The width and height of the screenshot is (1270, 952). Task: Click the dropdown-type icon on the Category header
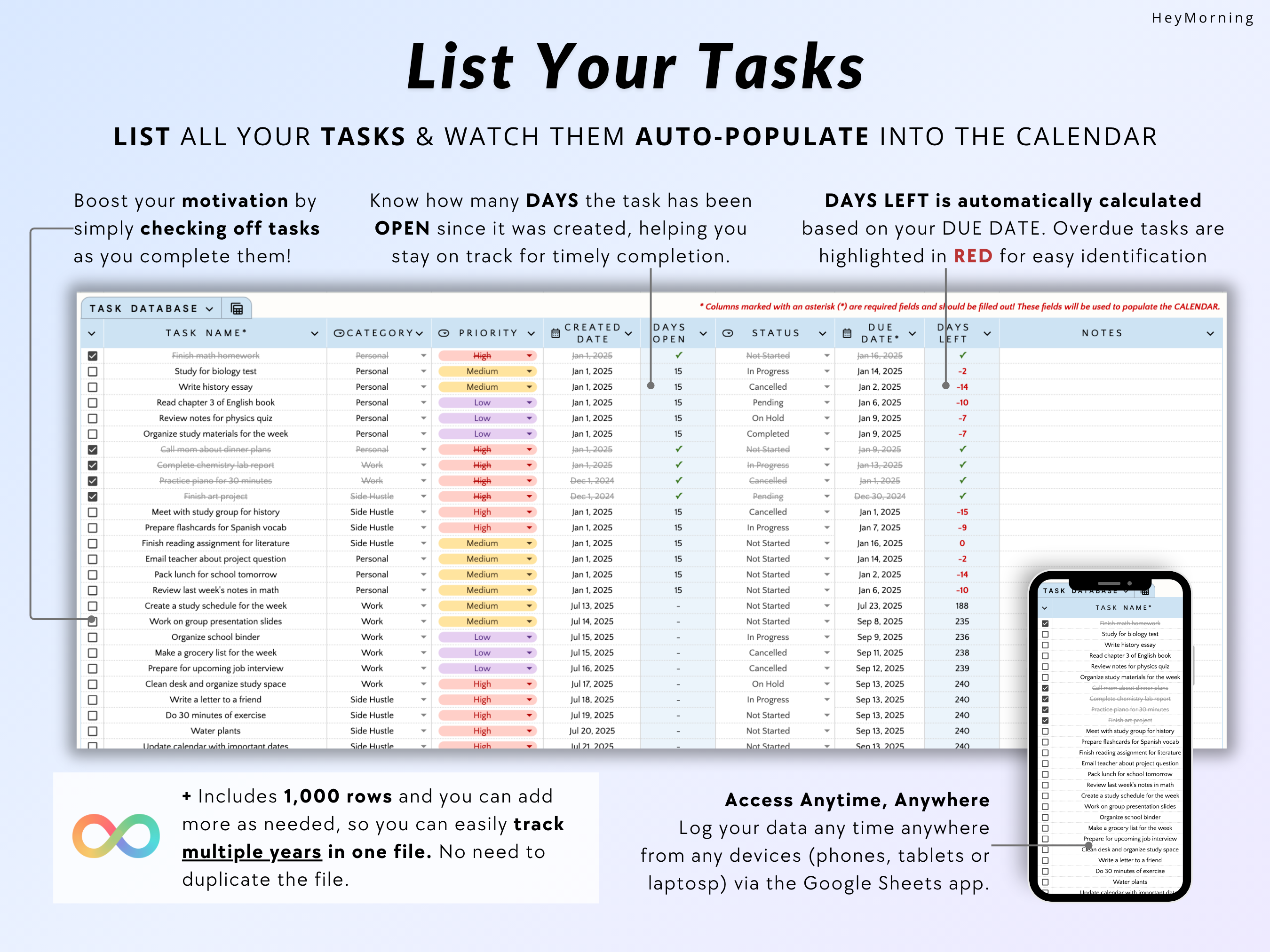pos(339,333)
